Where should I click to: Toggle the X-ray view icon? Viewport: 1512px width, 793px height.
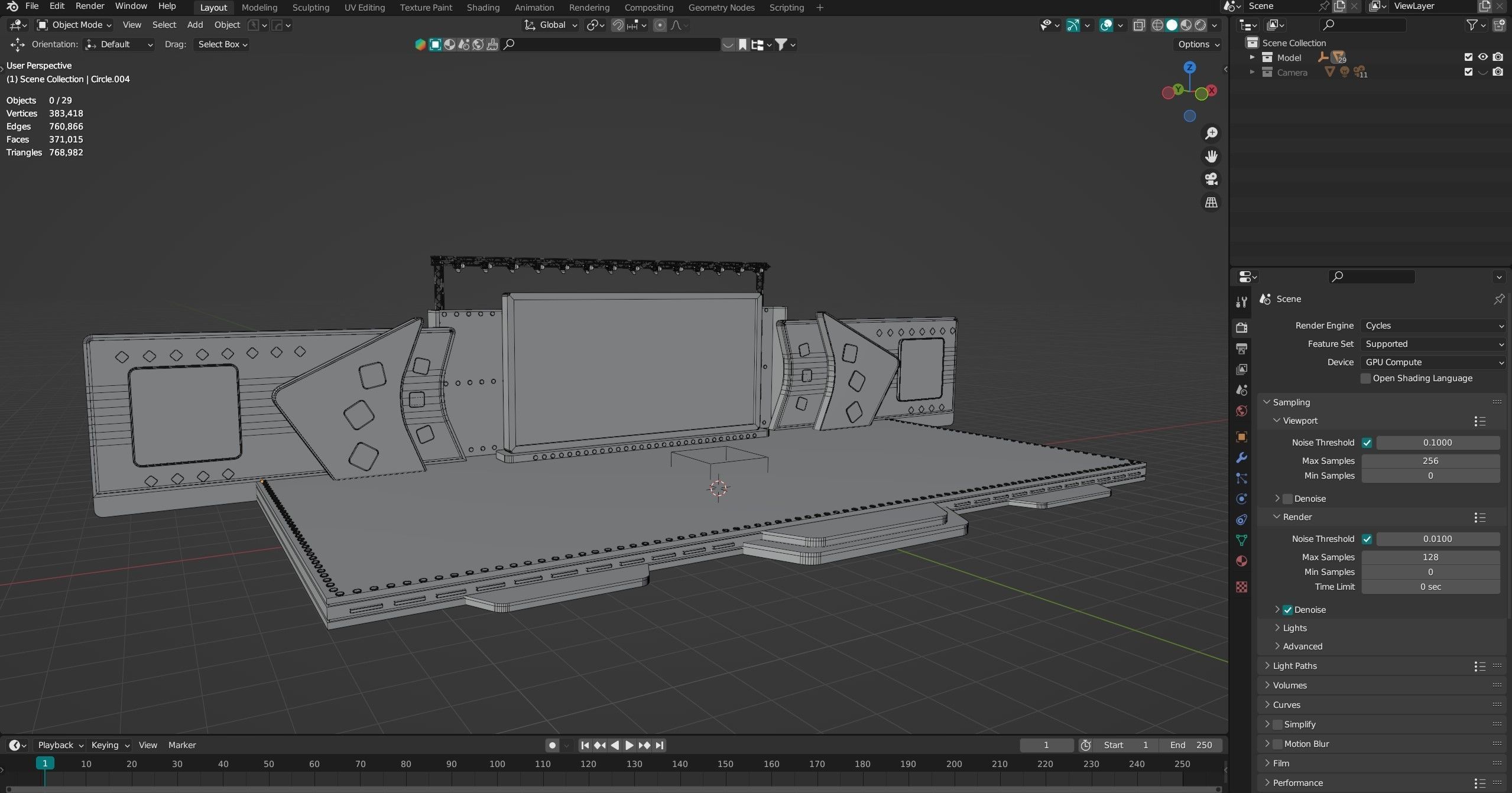pyautogui.click(x=1139, y=25)
